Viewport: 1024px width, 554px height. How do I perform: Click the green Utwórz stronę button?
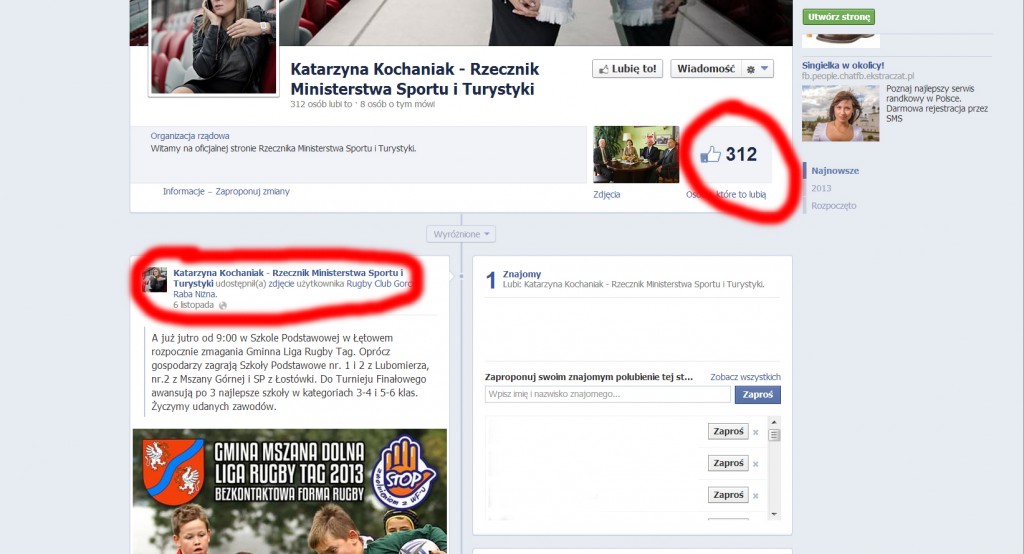pyautogui.click(x=839, y=17)
